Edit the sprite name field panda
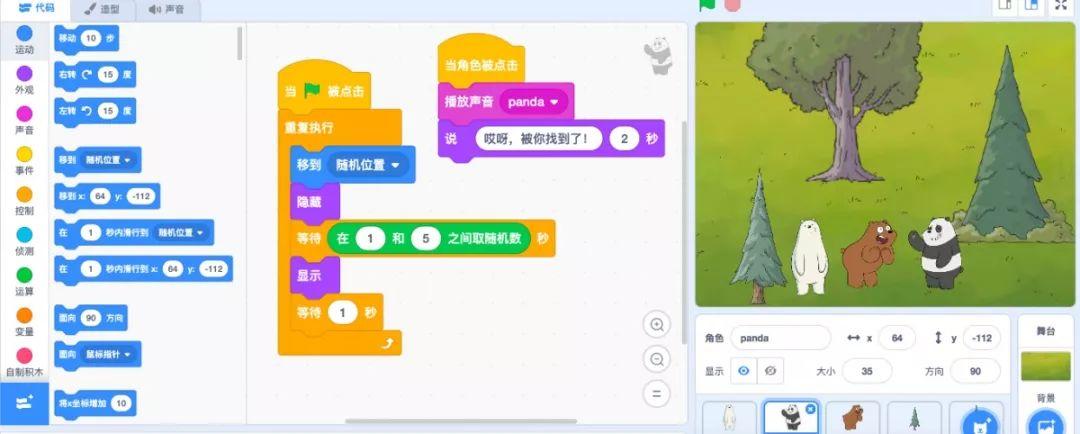Image resolution: width=1080 pixels, height=434 pixels. coord(780,338)
